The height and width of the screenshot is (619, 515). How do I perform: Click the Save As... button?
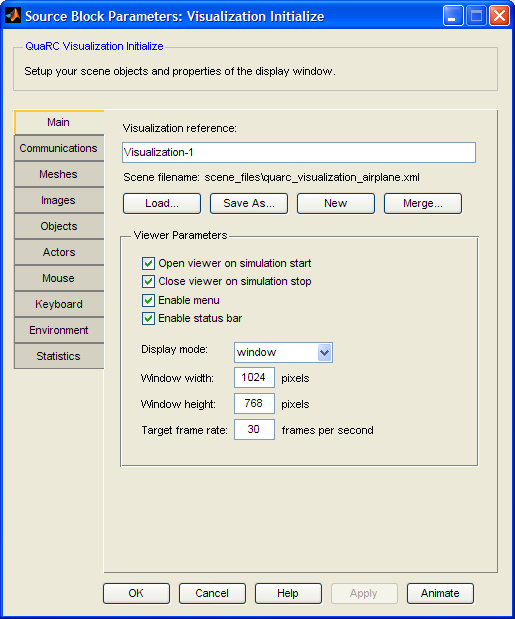249,203
